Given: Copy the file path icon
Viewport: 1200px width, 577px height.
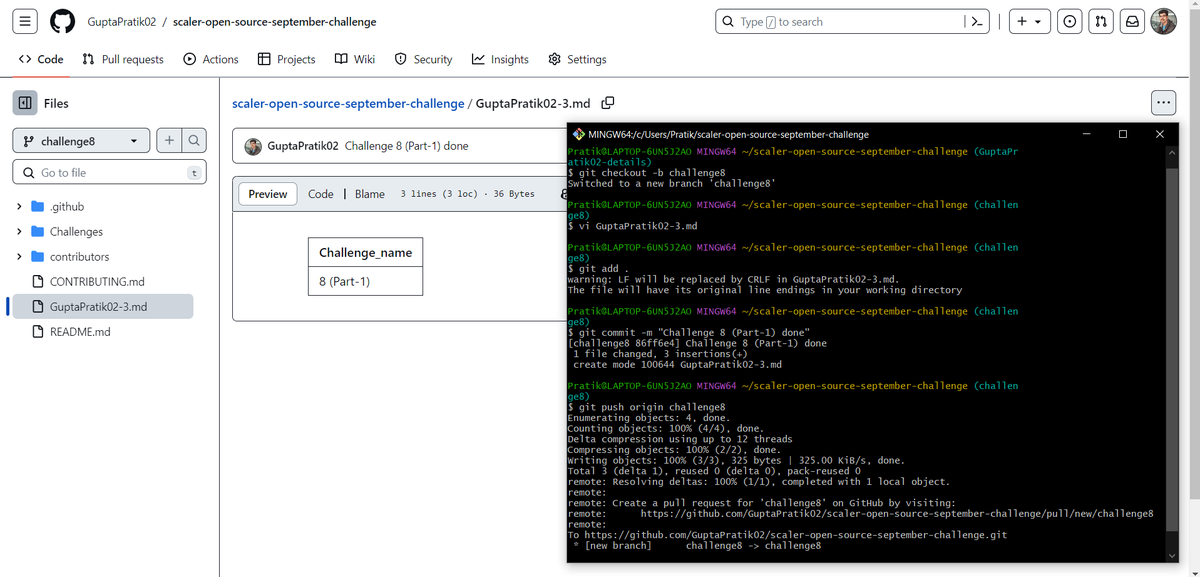Looking at the screenshot, I should tap(607, 103).
